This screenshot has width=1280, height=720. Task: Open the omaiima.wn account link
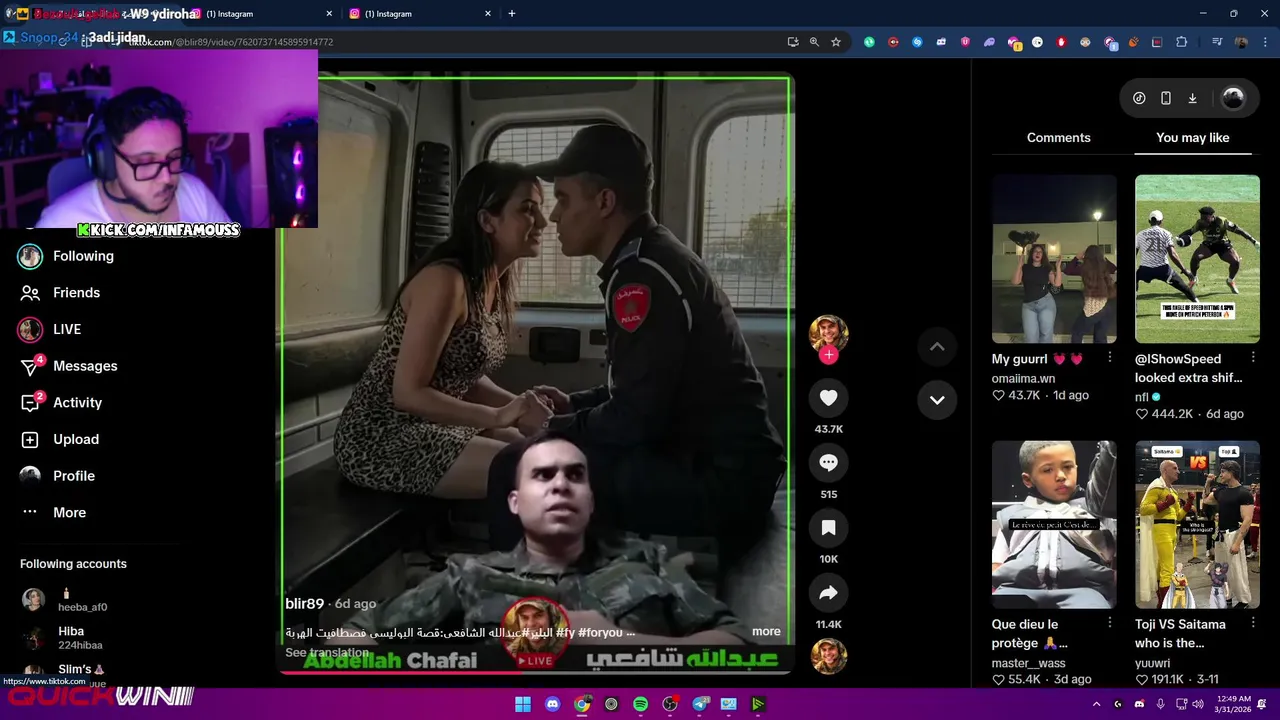tap(1023, 379)
